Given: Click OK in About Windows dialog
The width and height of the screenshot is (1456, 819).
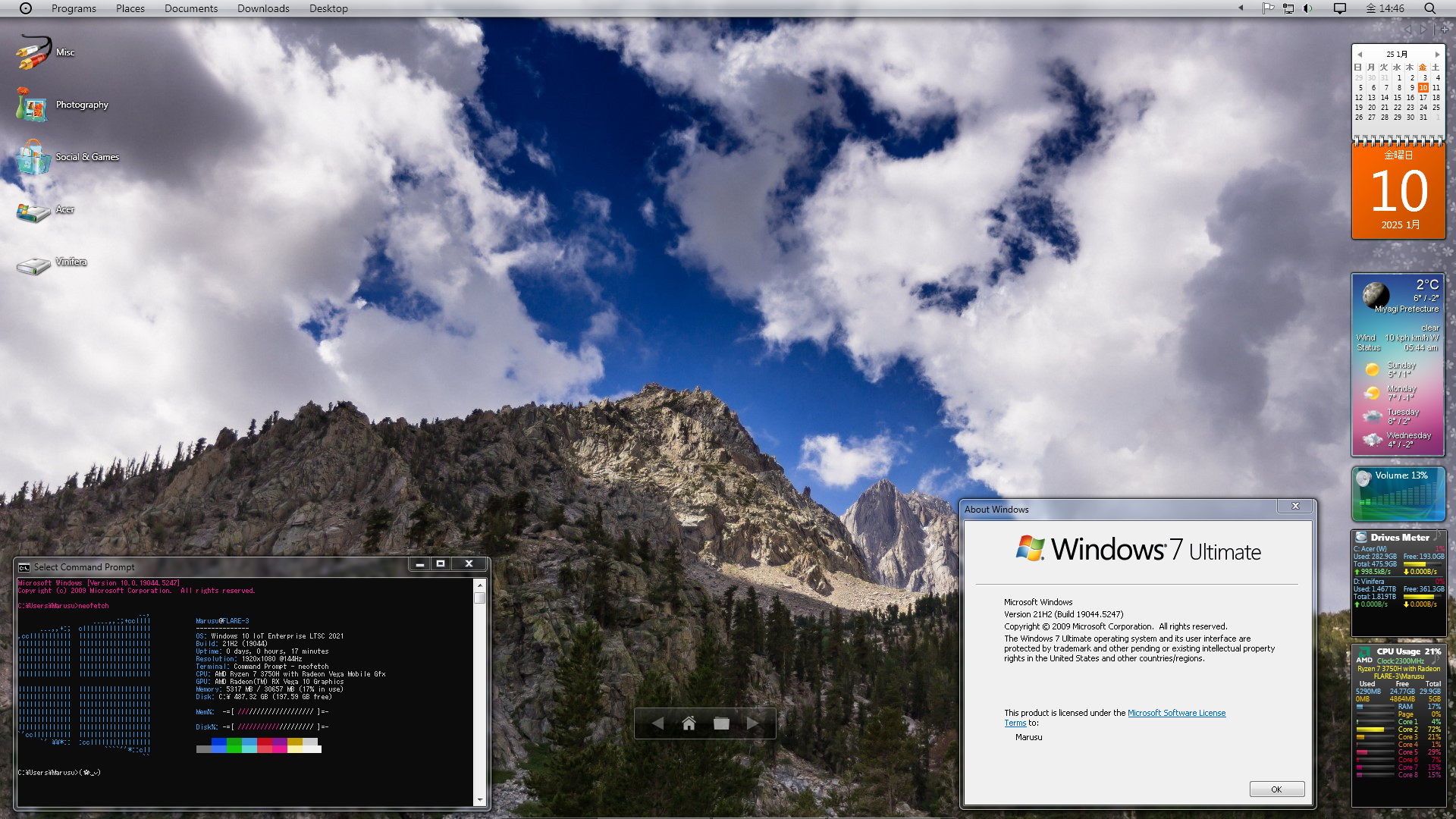Looking at the screenshot, I should pyautogui.click(x=1277, y=789).
